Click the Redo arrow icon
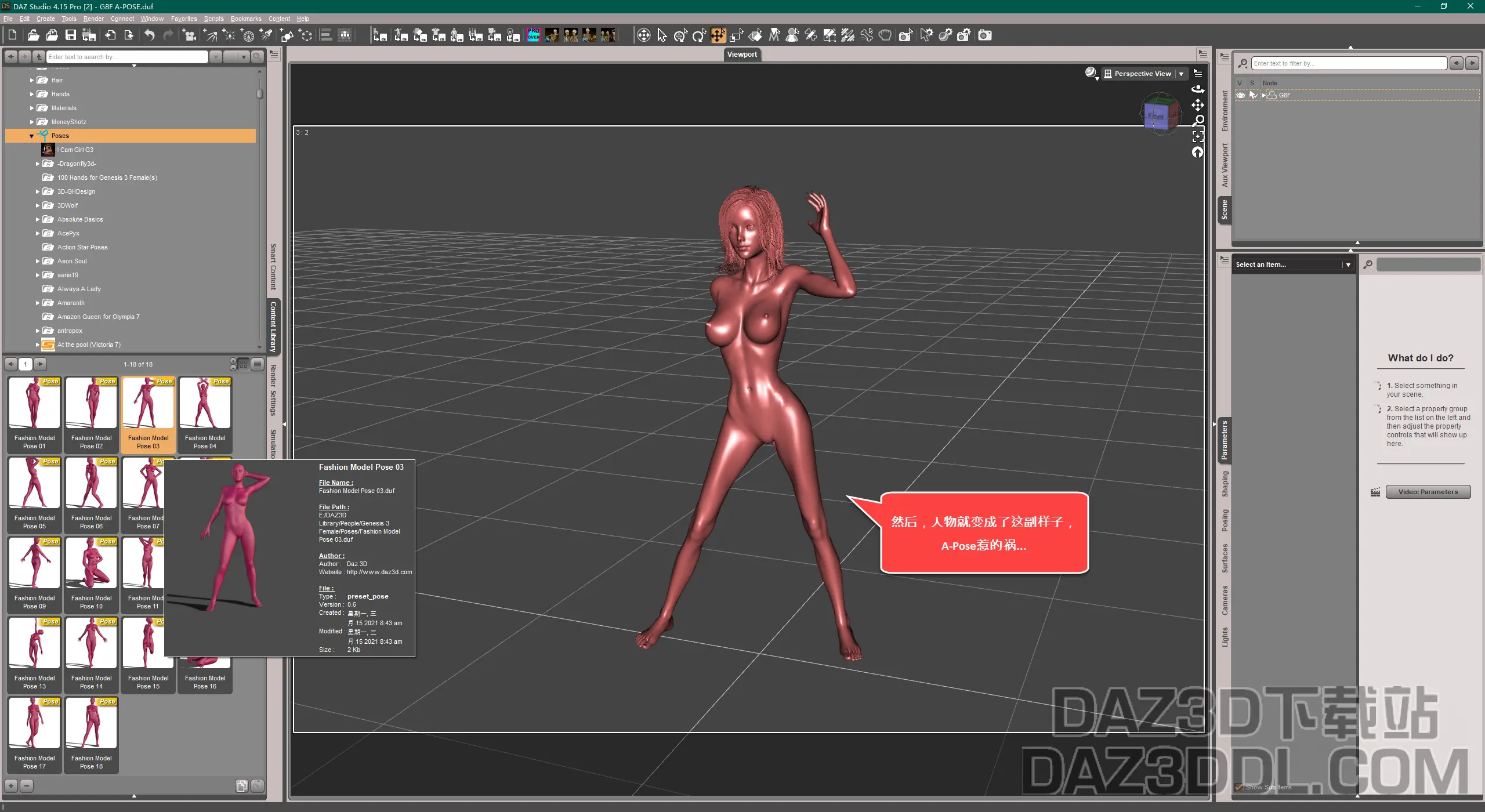 tap(168, 35)
